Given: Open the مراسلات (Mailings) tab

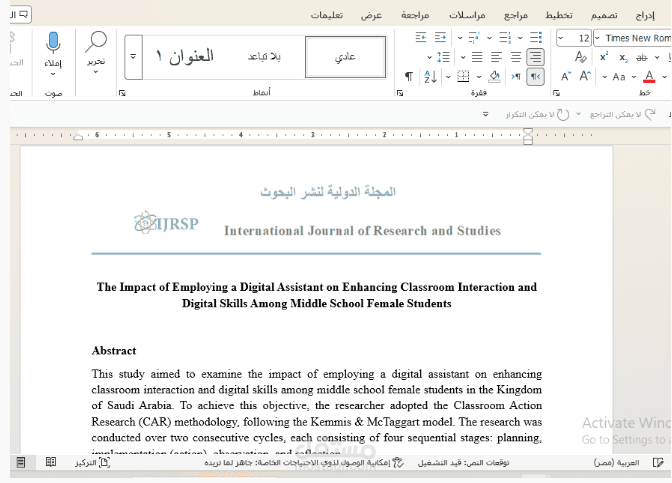Looking at the screenshot, I should coord(467,15).
